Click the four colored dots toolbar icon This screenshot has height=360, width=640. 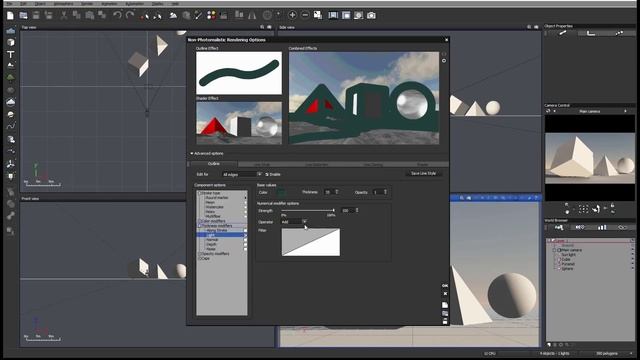click(x=211, y=16)
